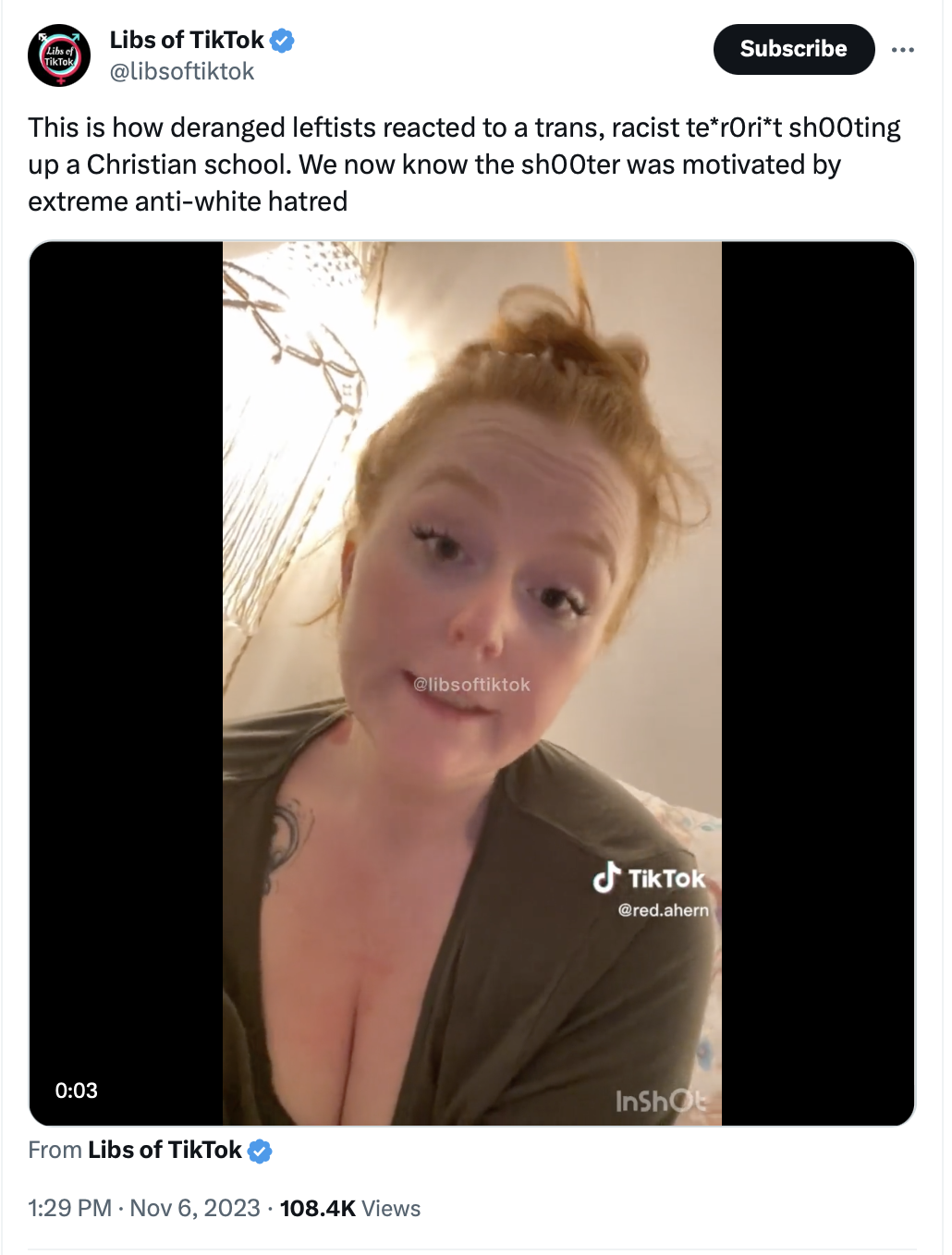
Task: Click verified badge beside video source name
Action: pos(261,1151)
